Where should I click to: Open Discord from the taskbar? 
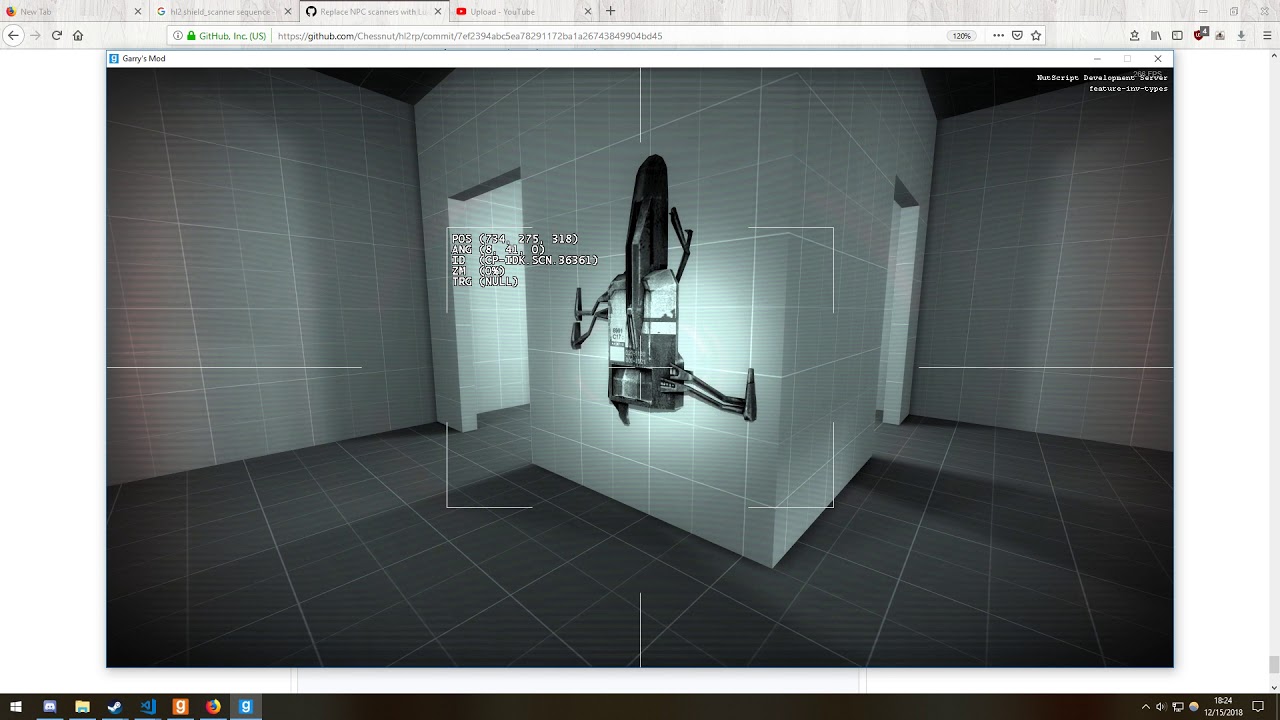(x=50, y=707)
